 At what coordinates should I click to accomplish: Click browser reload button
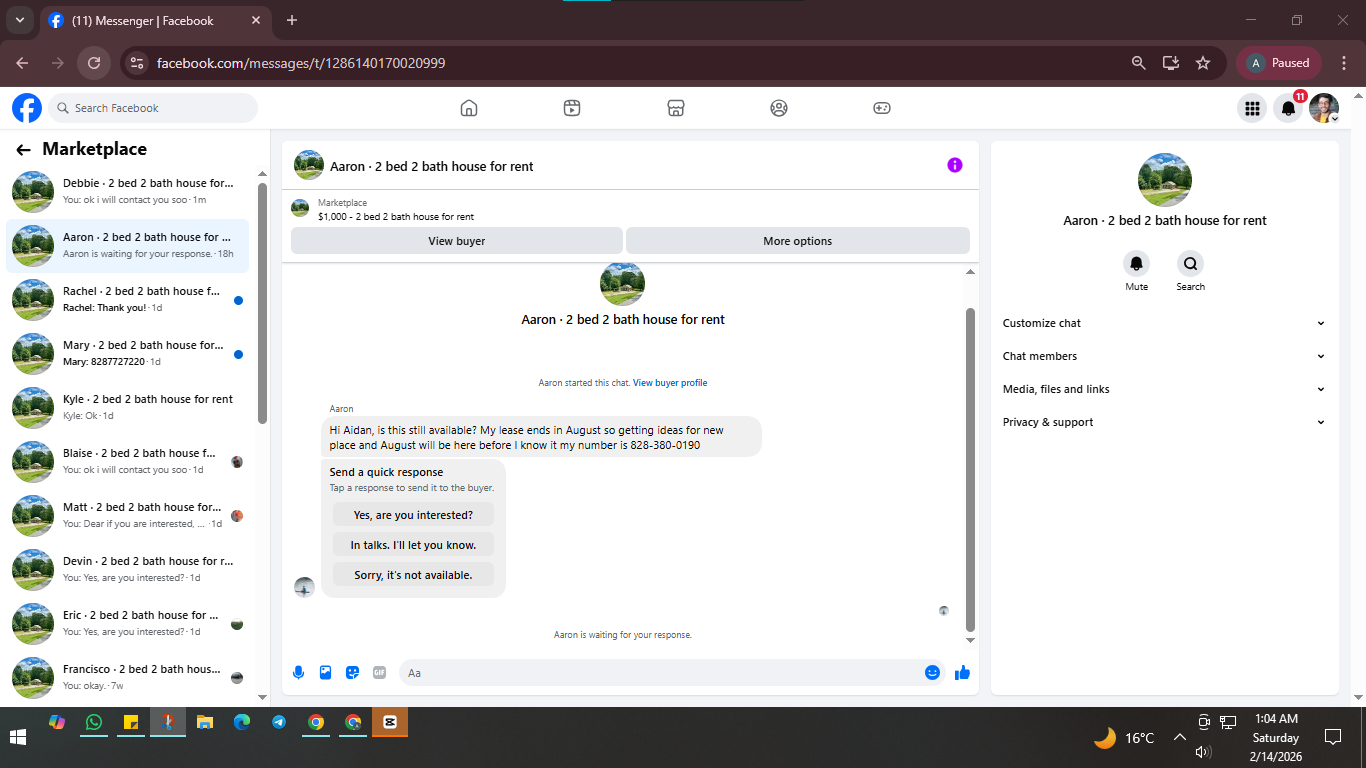pyautogui.click(x=94, y=63)
